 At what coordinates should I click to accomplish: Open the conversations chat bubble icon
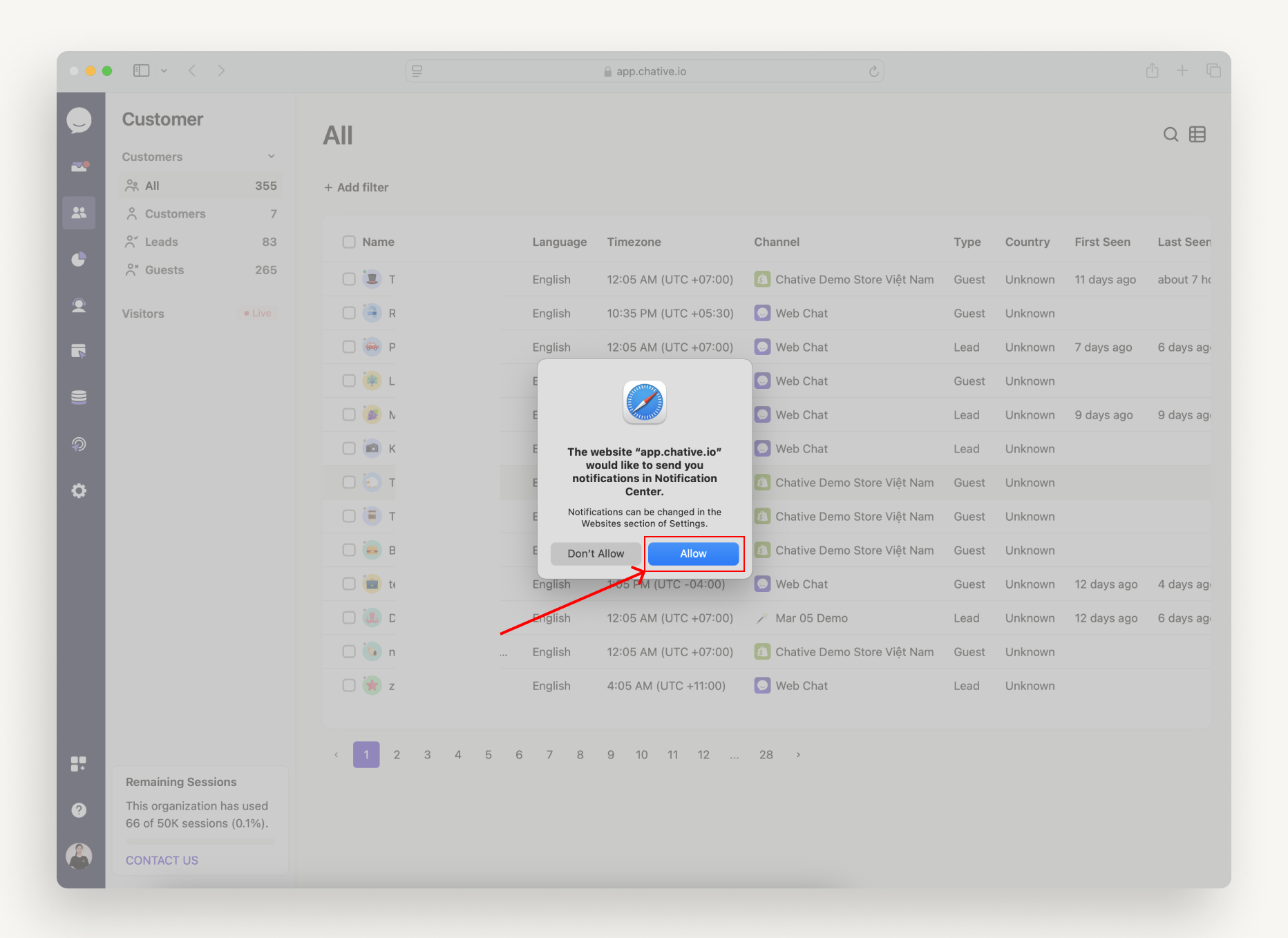(x=79, y=119)
